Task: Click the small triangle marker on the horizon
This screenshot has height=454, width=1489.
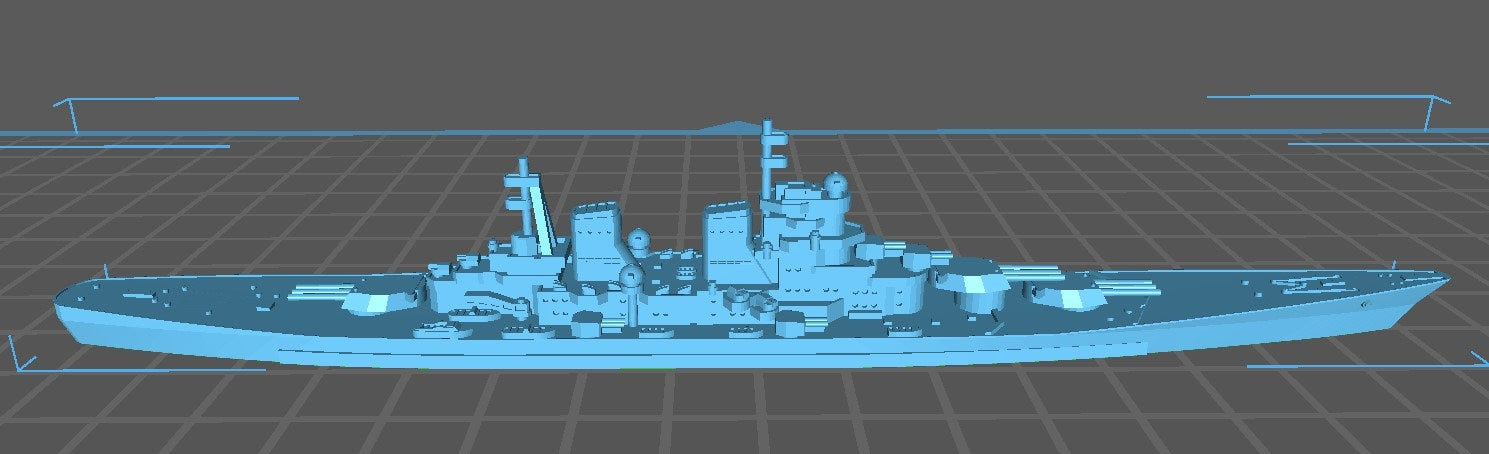Action: (738, 126)
